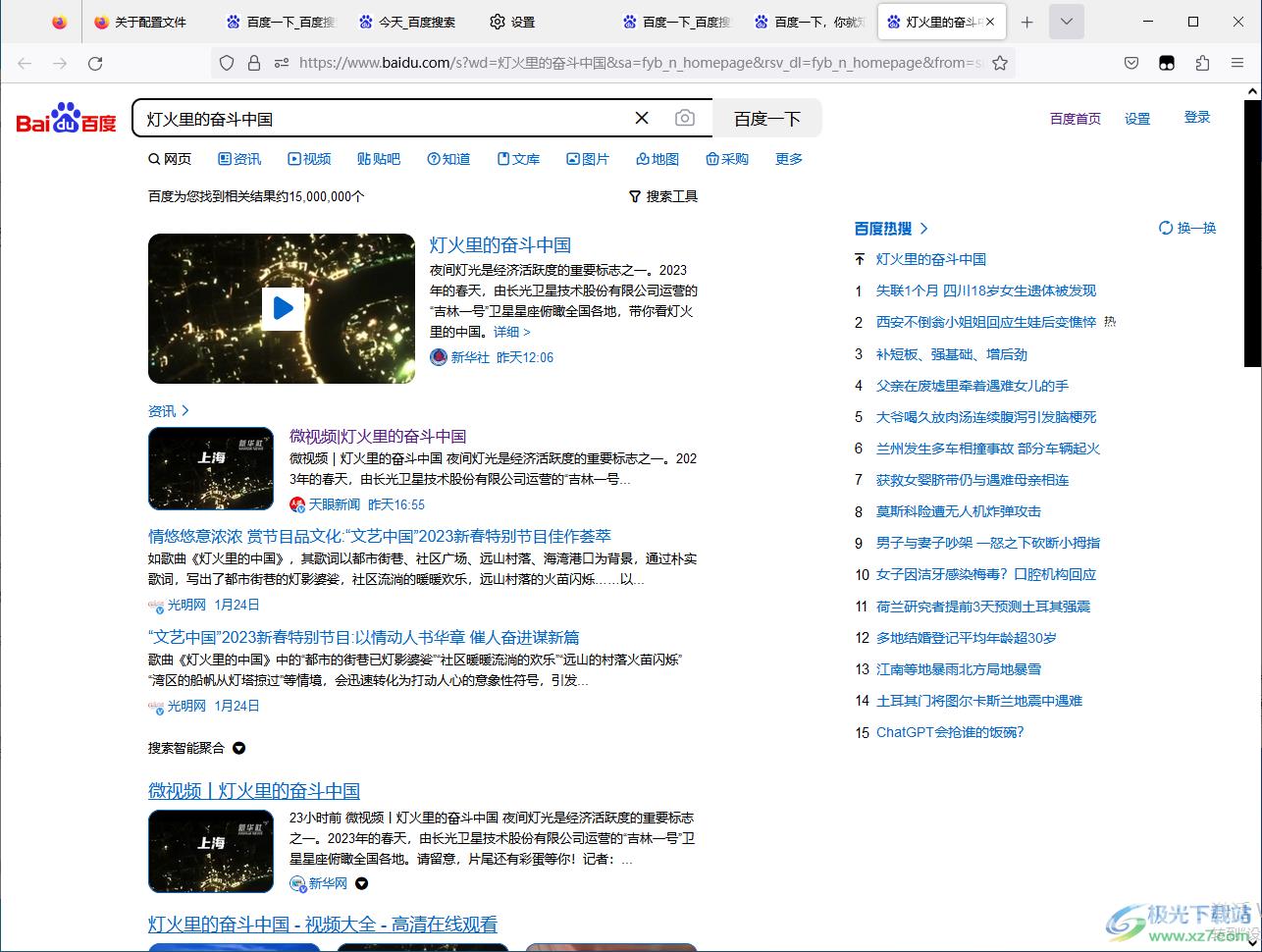Image resolution: width=1262 pixels, height=952 pixels.
Task: Select the 采购 search category
Action: point(727,159)
